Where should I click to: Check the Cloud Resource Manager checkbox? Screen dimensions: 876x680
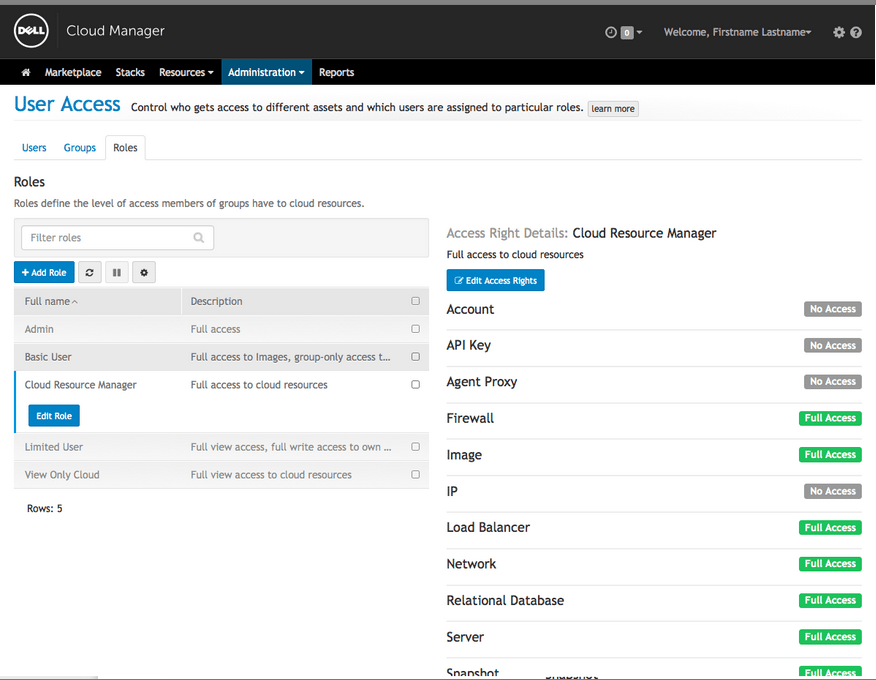pos(415,384)
